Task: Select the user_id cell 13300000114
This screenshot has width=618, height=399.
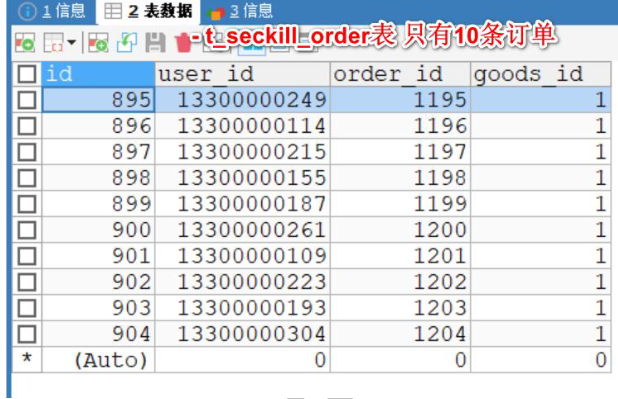Action: 242,126
